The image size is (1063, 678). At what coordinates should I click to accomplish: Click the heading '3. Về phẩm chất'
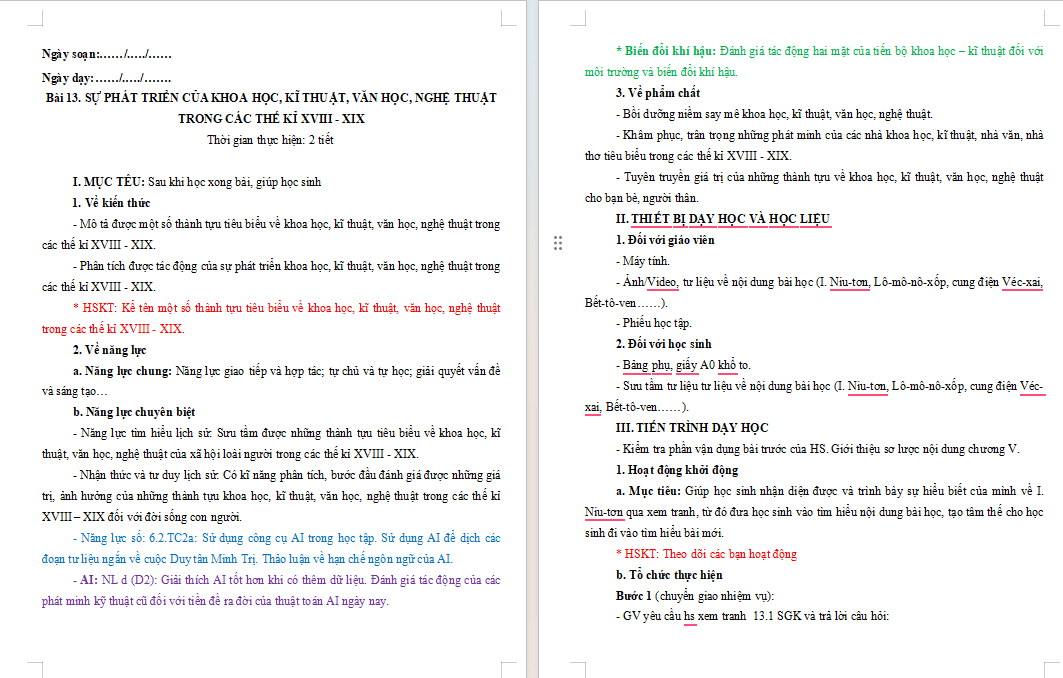click(658, 93)
